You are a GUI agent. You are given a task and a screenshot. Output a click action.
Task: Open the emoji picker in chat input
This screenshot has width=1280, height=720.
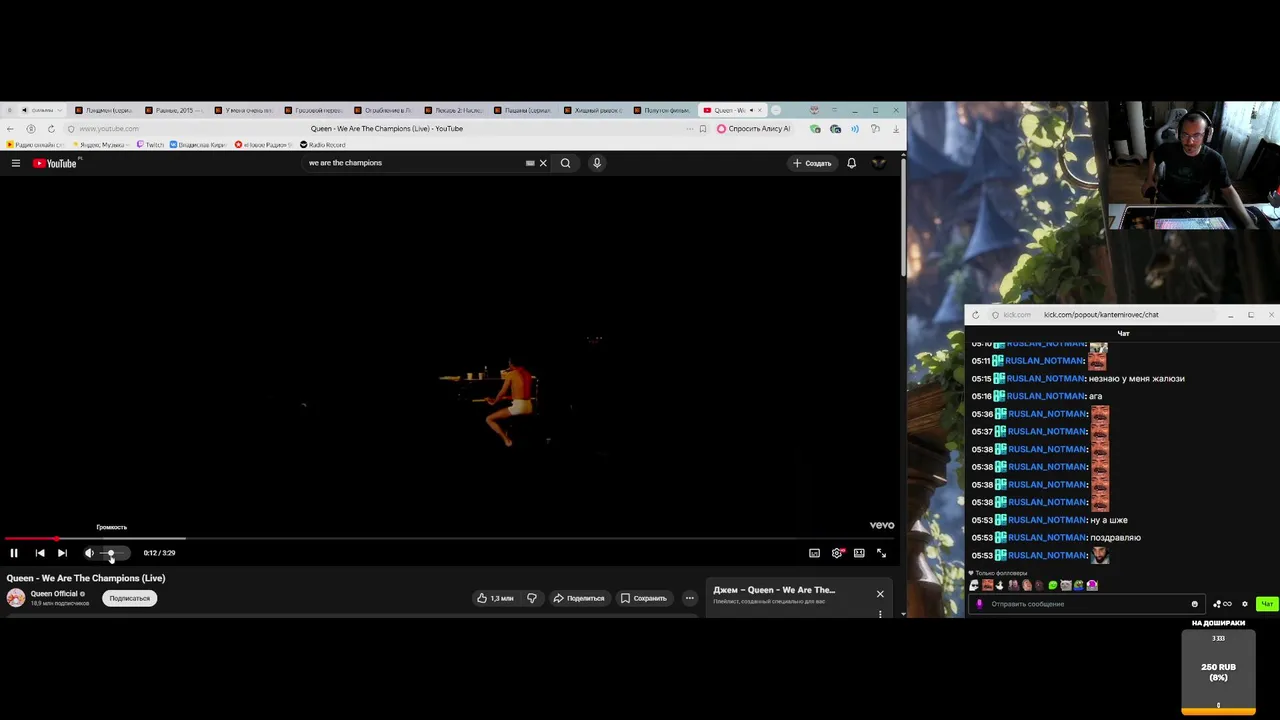click(x=1194, y=604)
